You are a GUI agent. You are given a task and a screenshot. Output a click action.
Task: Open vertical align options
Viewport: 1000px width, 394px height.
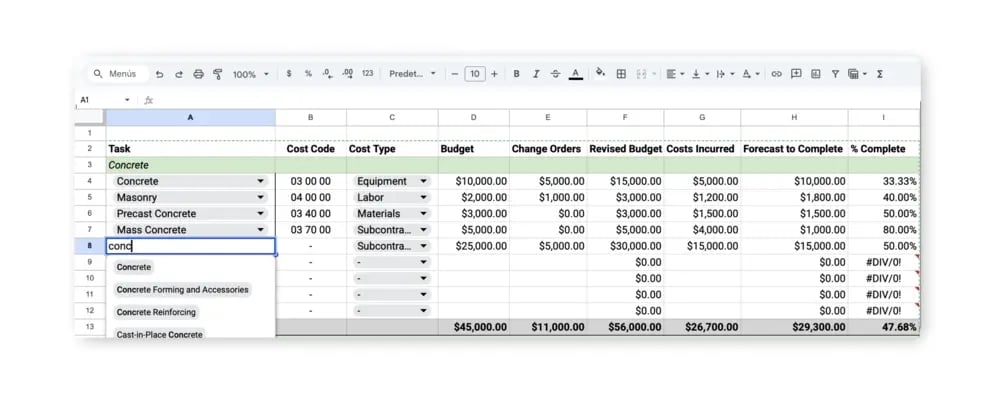coord(700,74)
